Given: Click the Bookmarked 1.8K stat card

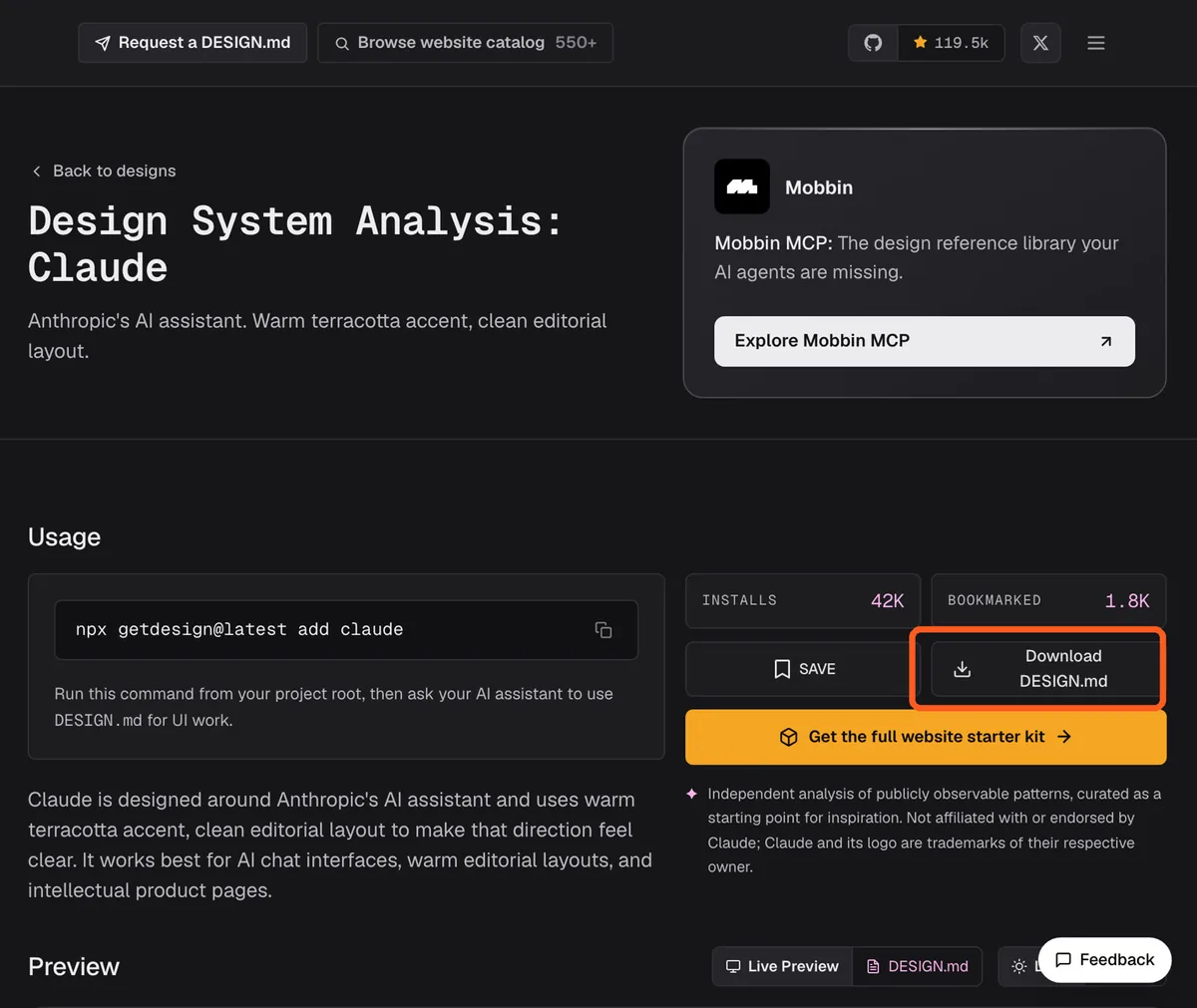Looking at the screenshot, I should tap(1048, 600).
